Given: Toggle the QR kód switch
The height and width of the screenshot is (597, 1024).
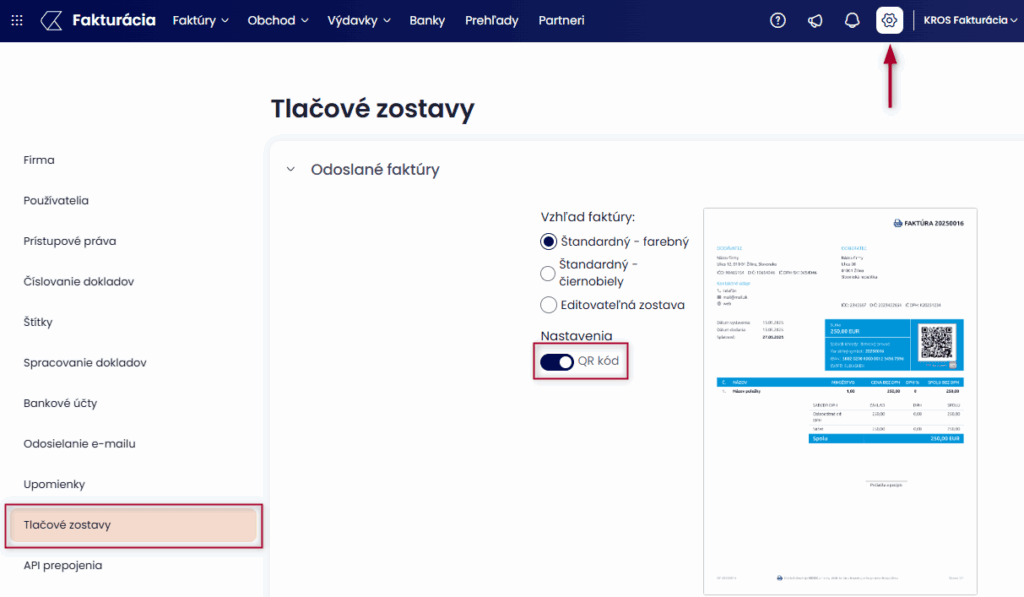Looking at the screenshot, I should click(x=557, y=361).
